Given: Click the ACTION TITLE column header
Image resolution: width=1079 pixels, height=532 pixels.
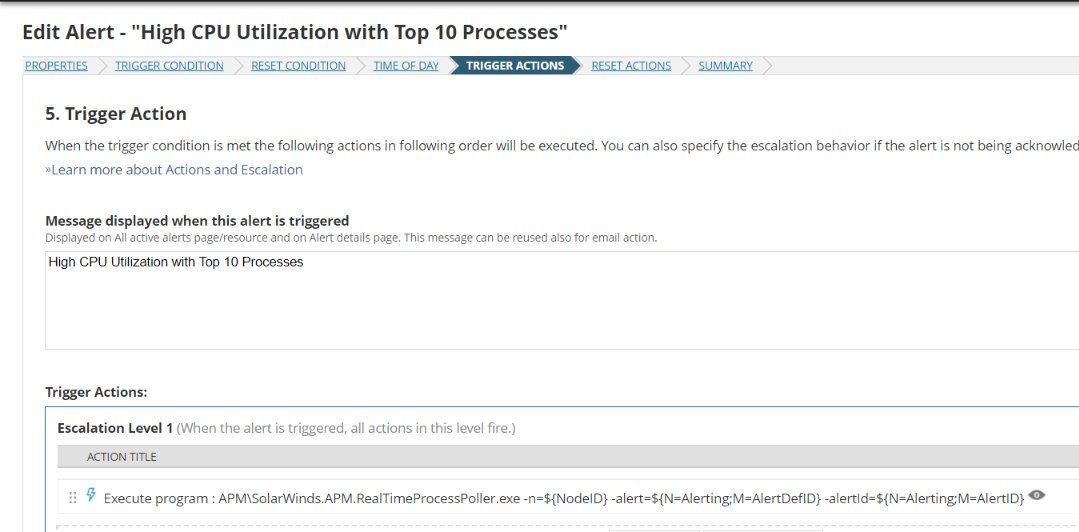Looking at the screenshot, I should (x=121, y=457).
